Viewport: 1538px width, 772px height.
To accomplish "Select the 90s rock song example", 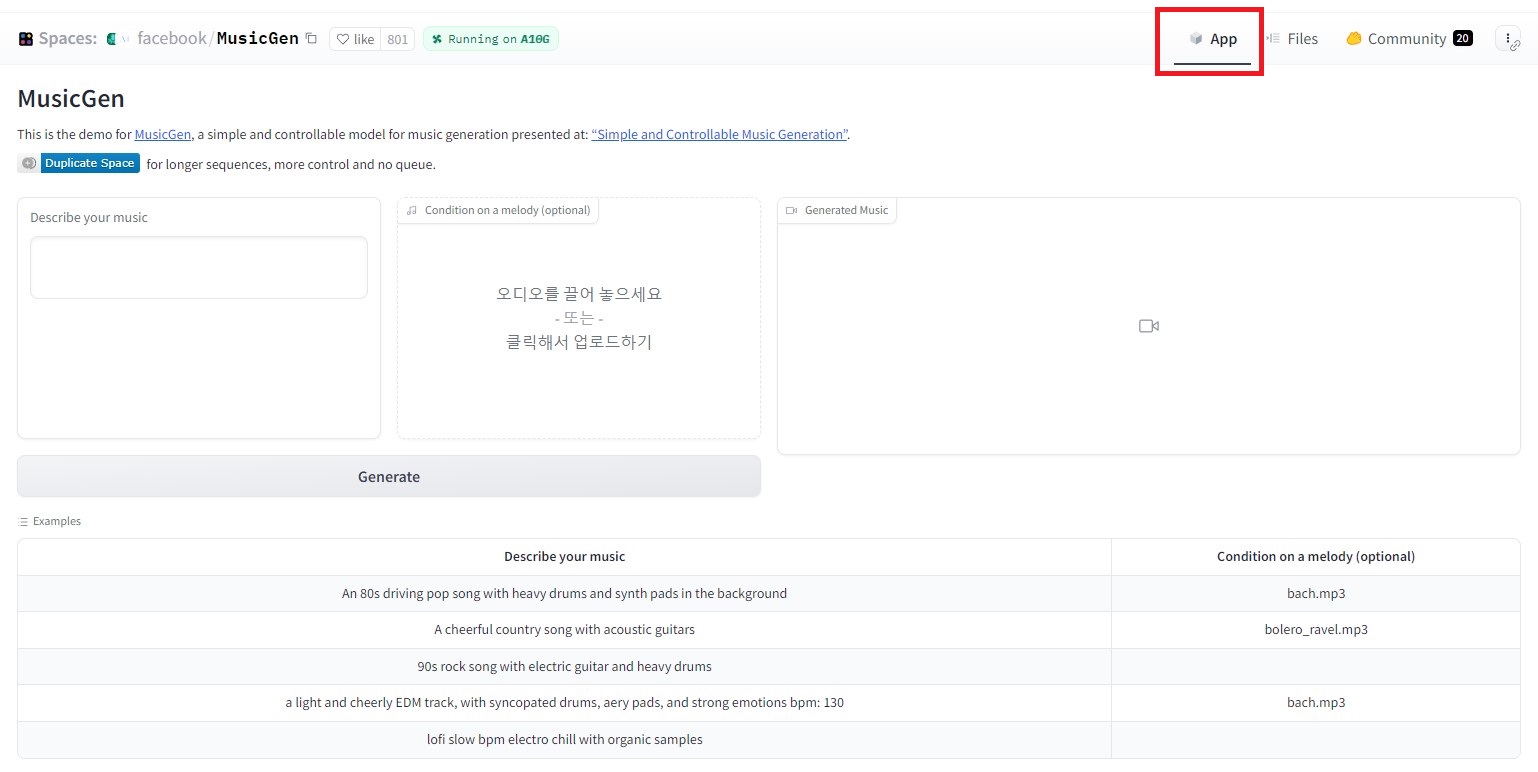I will (x=564, y=667).
